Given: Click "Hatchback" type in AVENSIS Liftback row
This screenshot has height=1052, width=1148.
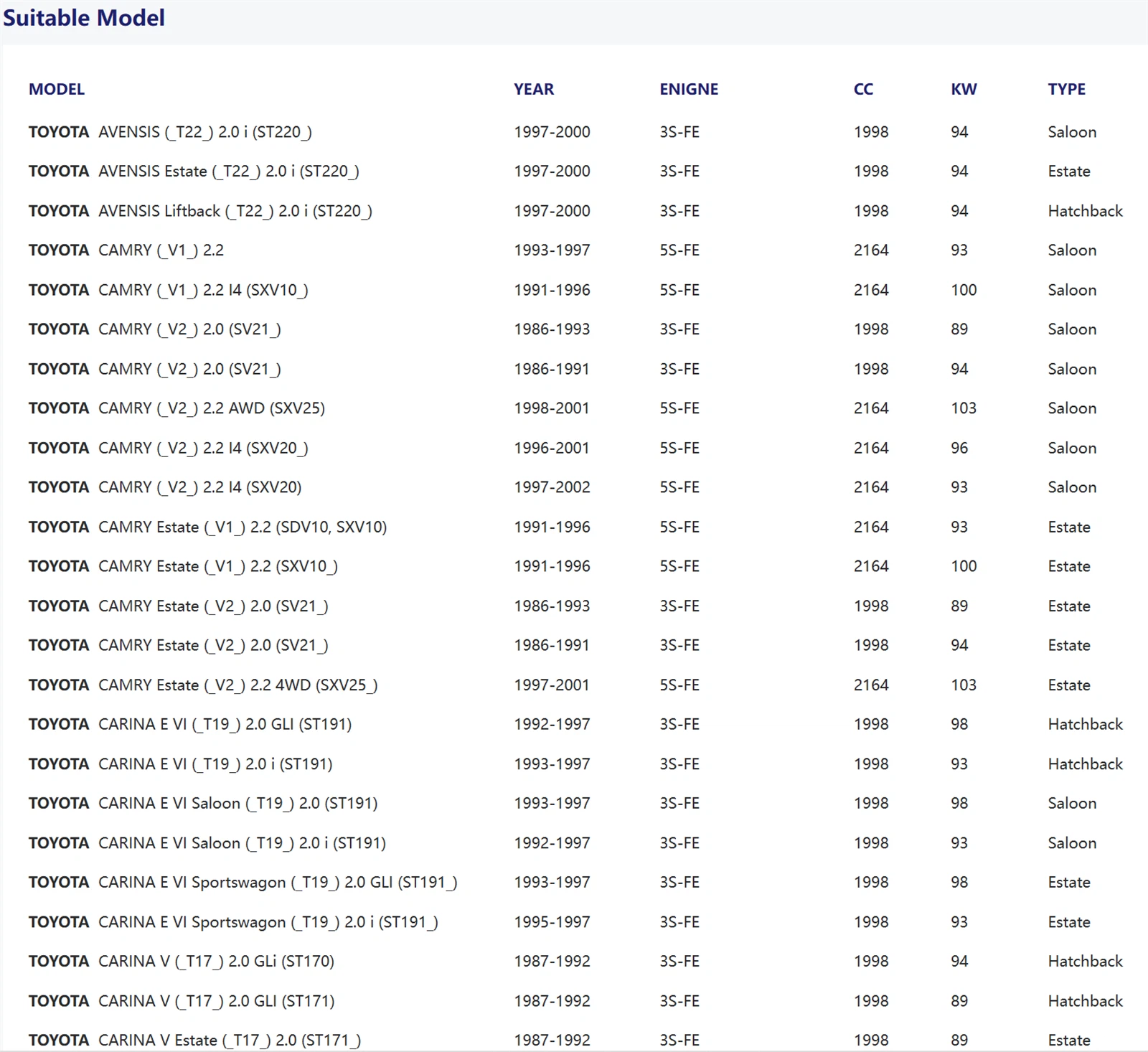Looking at the screenshot, I should pos(1085,211).
